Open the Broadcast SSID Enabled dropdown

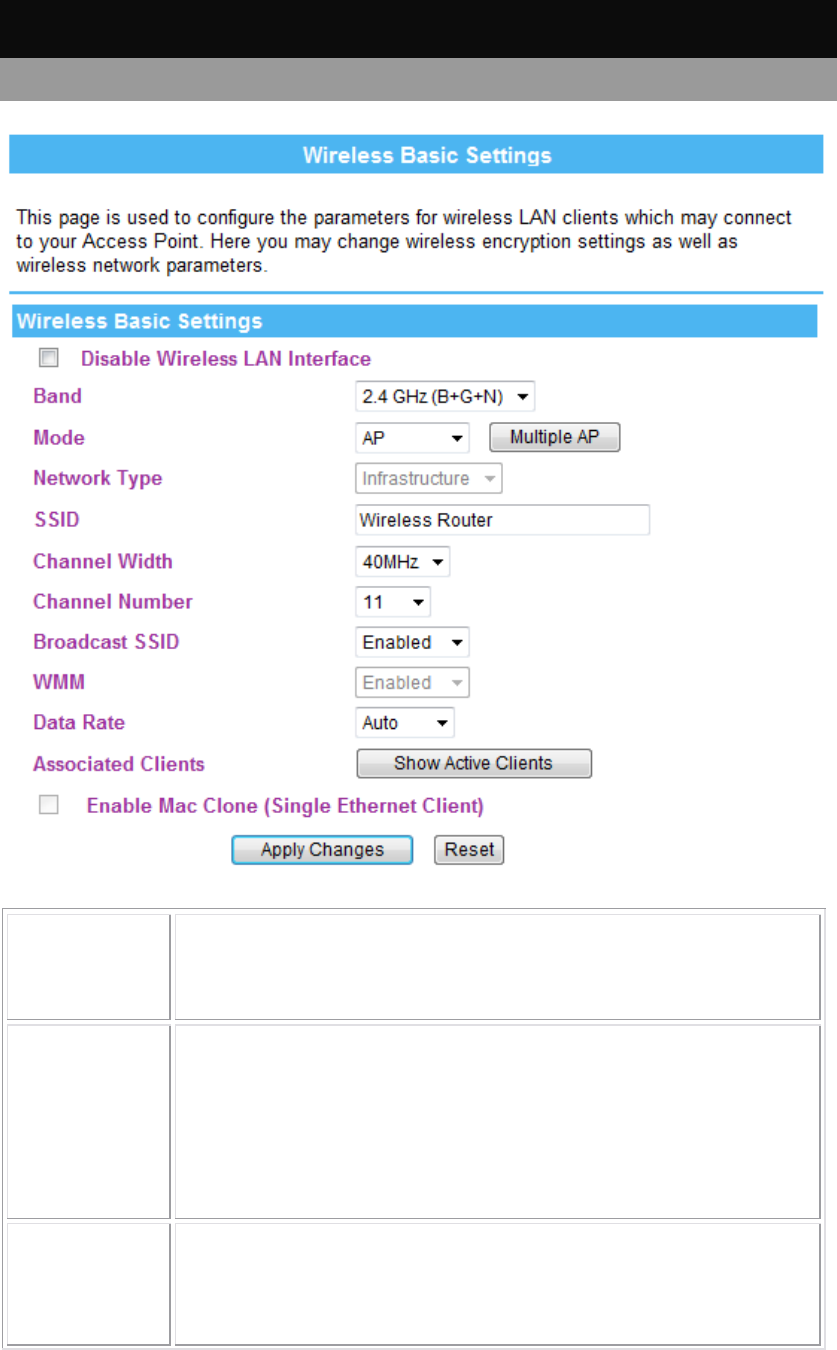point(413,642)
